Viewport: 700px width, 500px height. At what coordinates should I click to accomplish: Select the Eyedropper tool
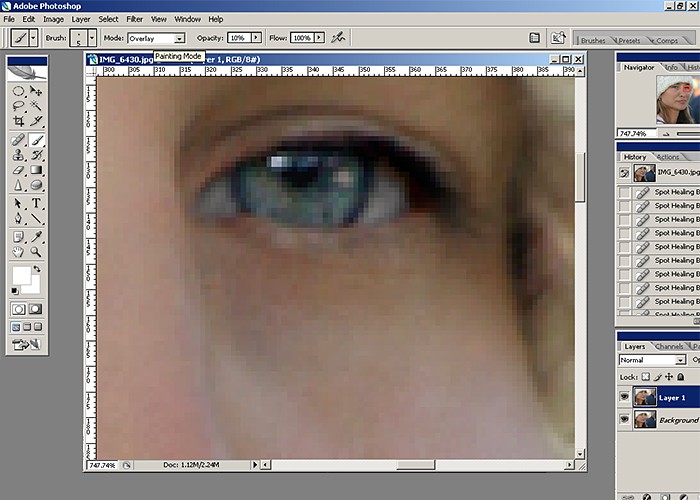coord(36,237)
